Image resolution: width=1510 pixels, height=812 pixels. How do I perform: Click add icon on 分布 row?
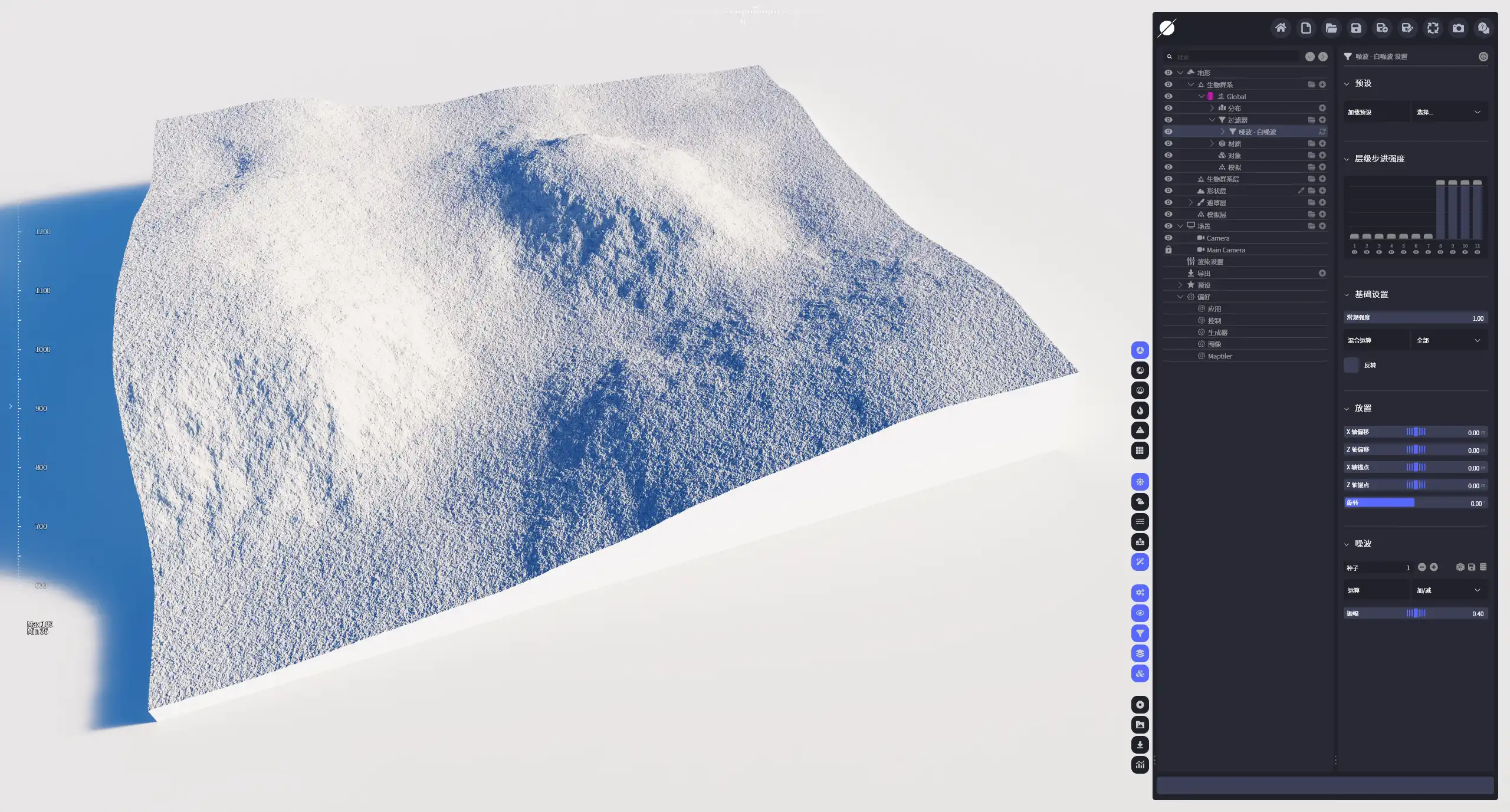pyautogui.click(x=1322, y=108)
